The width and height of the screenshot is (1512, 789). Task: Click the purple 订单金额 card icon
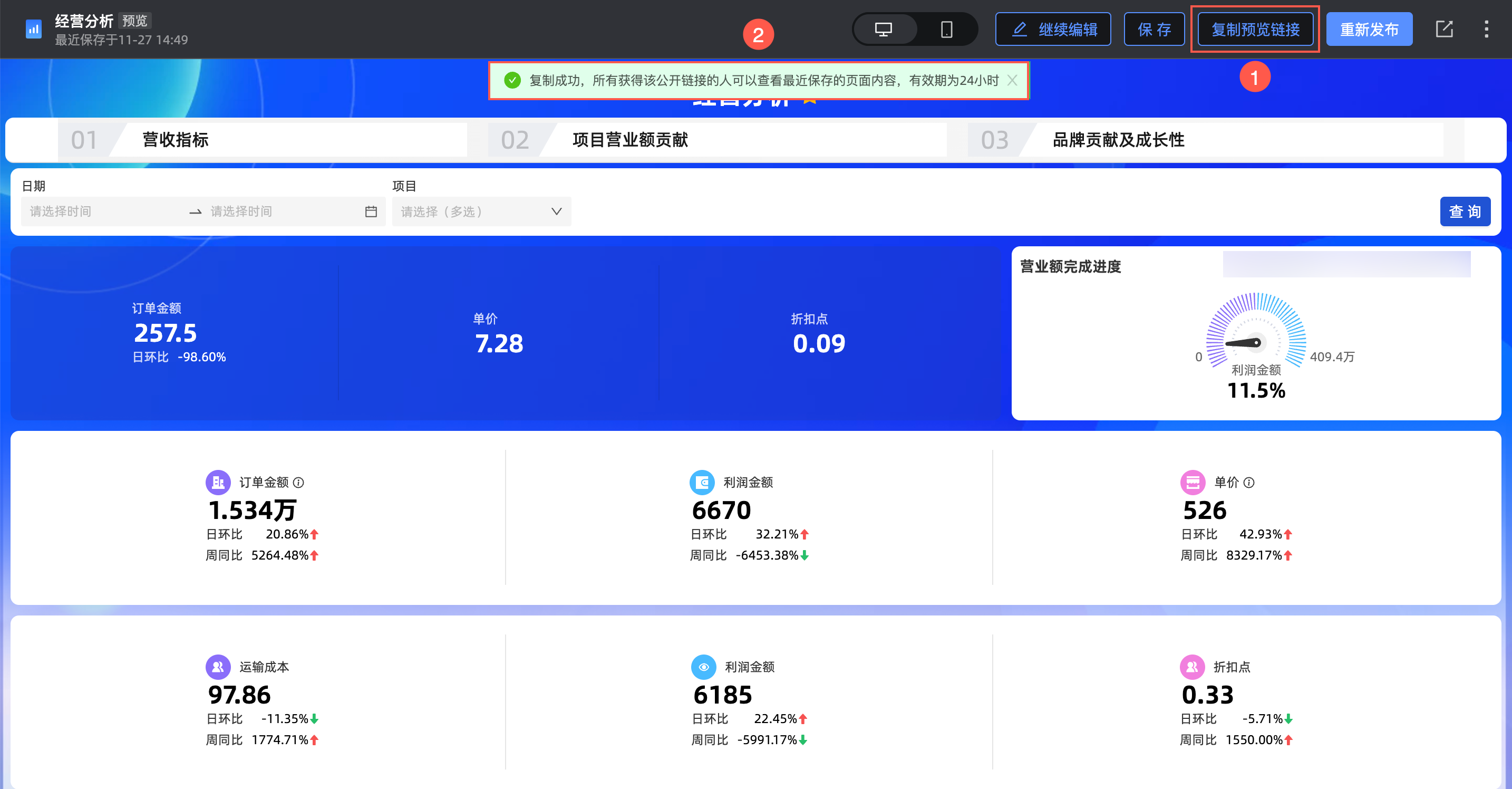pos(218,483)
